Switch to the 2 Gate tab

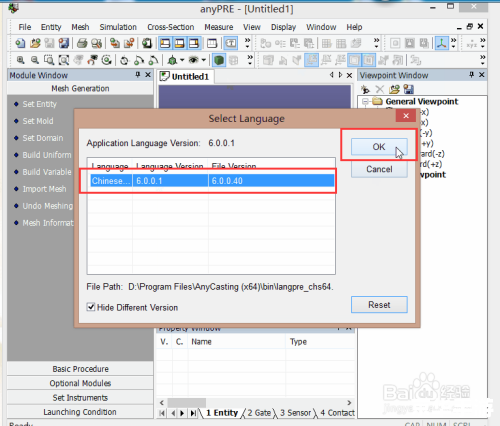point(259,413)
